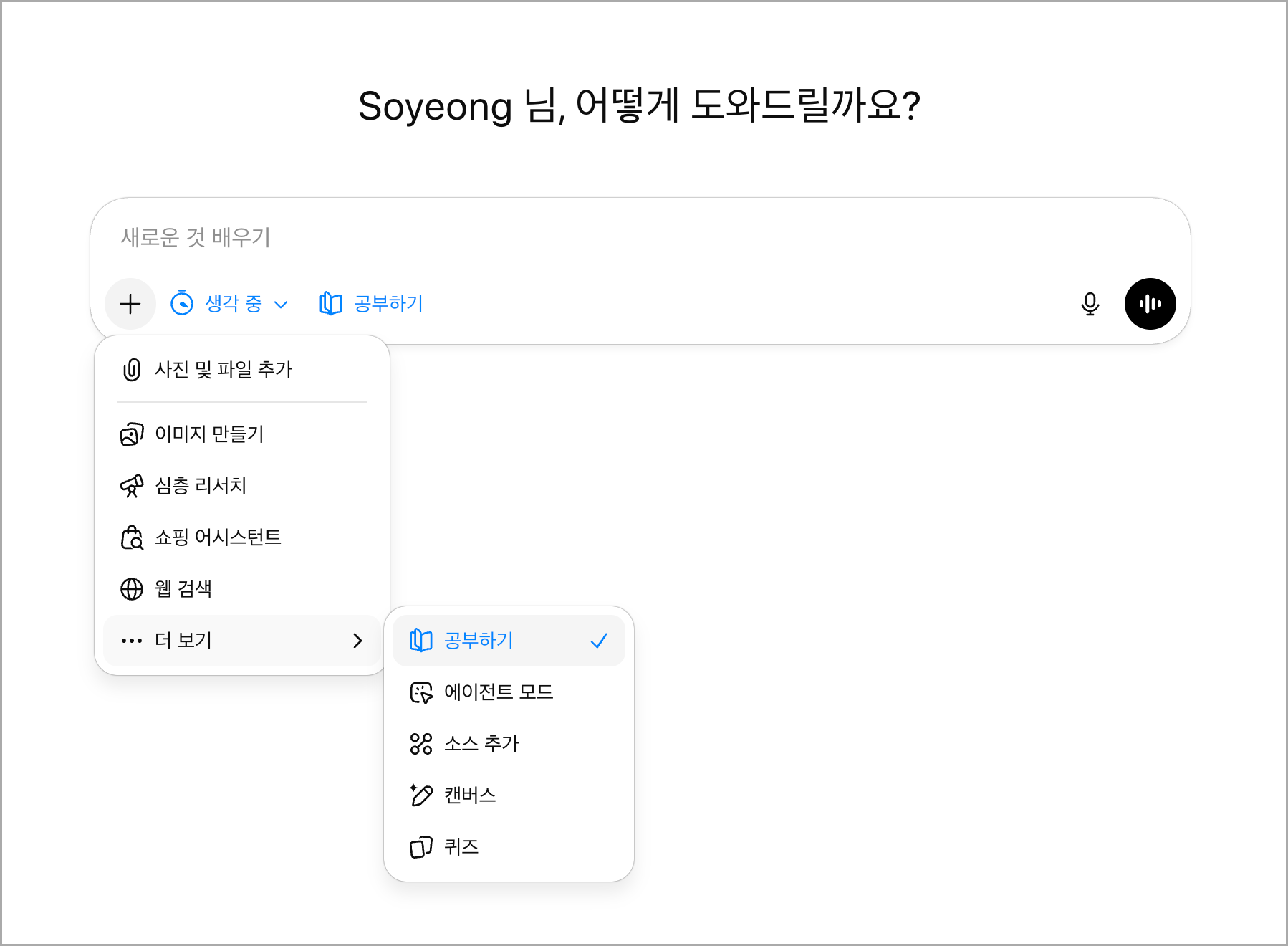Enable 에이전트 모드 from the submenu
This screenshot has width=1288, height=946.
(499, 692)
